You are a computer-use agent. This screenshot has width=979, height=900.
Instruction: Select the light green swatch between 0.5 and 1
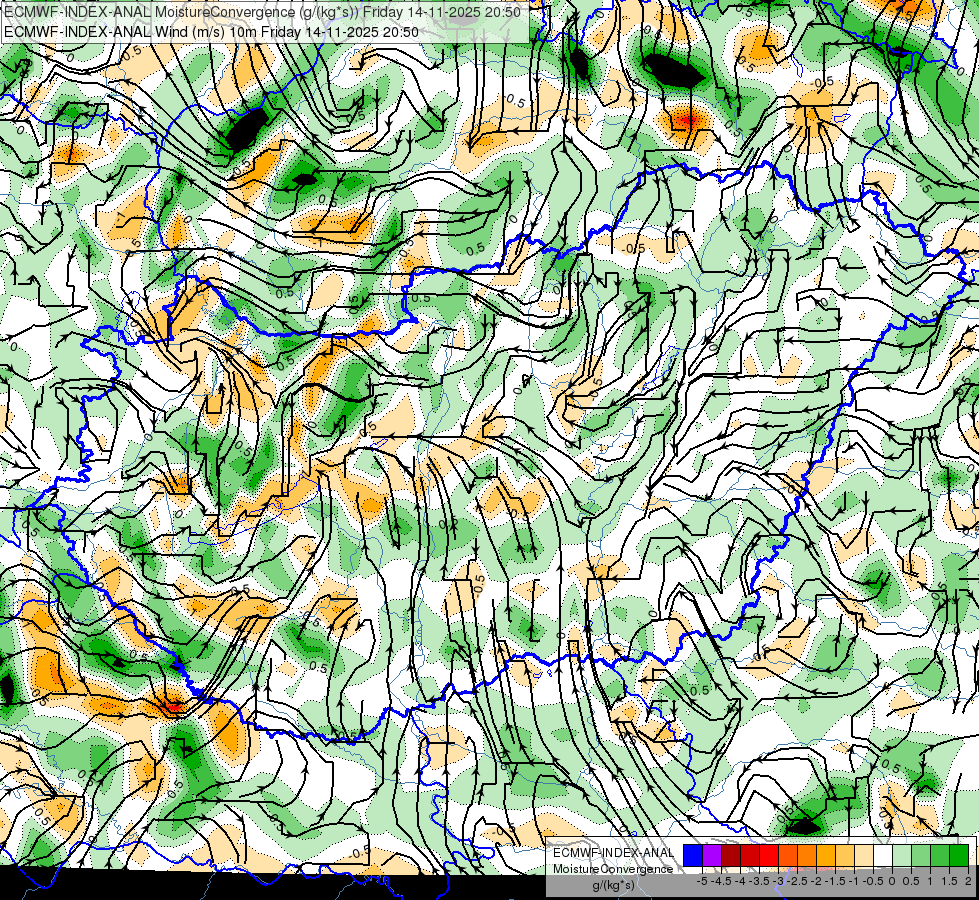pos(920,856)
